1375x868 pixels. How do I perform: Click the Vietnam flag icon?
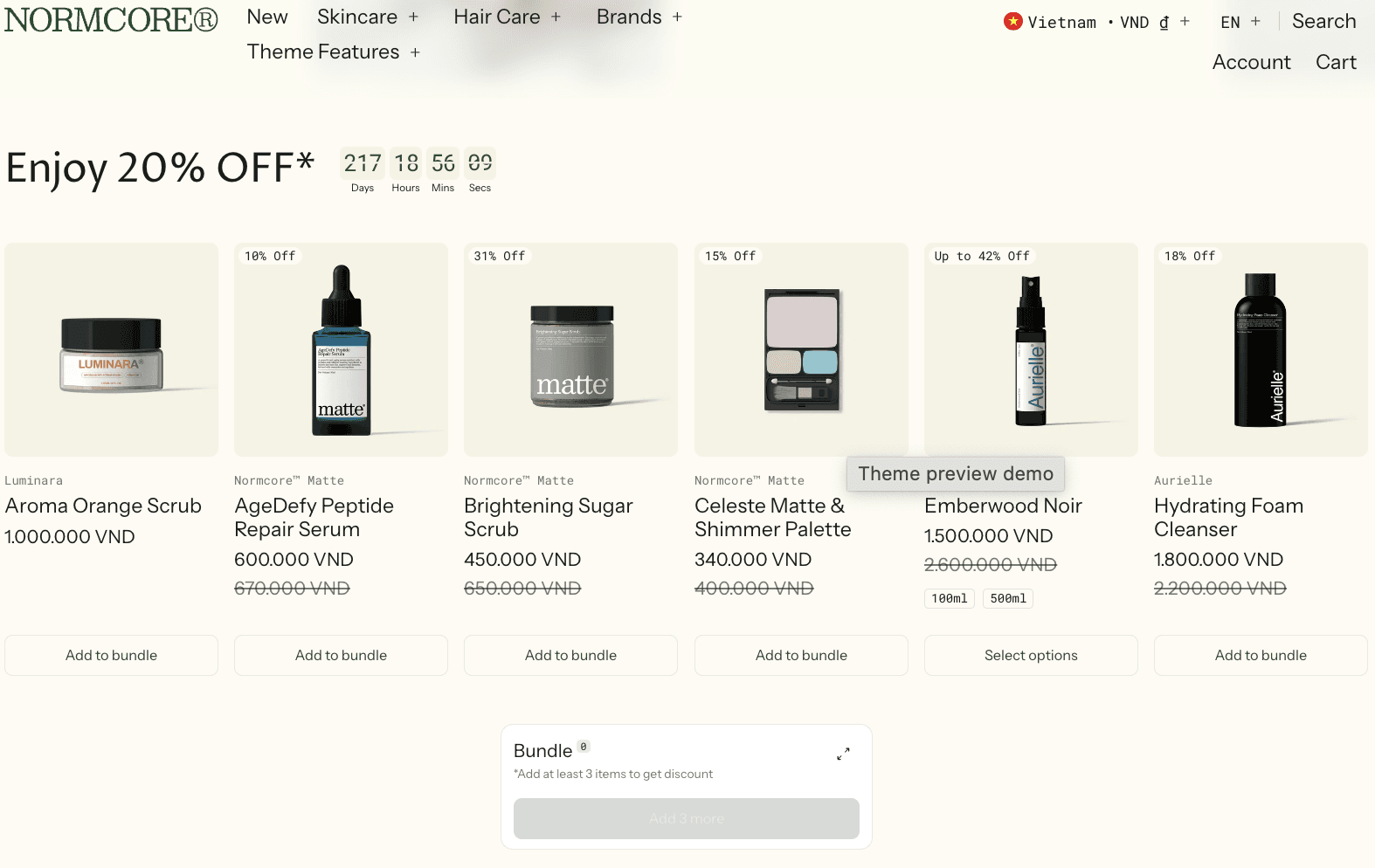(x=1013, y=21)
